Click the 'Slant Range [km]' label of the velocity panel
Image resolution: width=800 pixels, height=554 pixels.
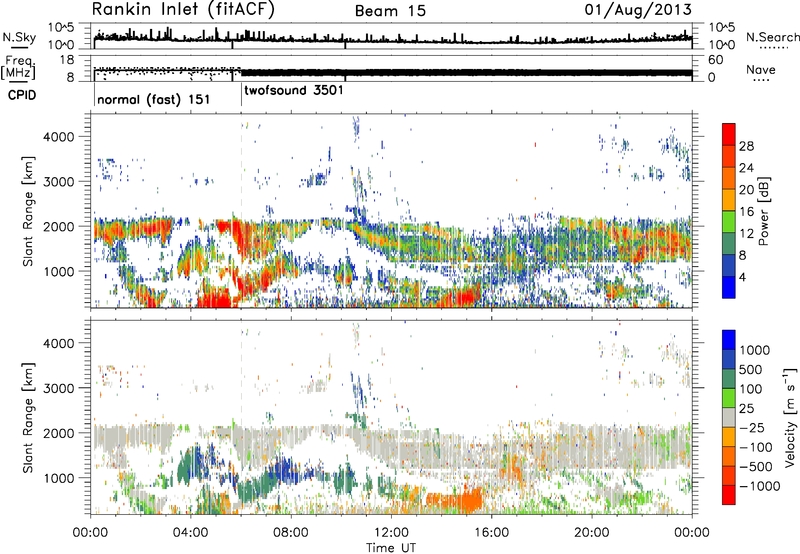pyautogui.click(x=28, y=417)
